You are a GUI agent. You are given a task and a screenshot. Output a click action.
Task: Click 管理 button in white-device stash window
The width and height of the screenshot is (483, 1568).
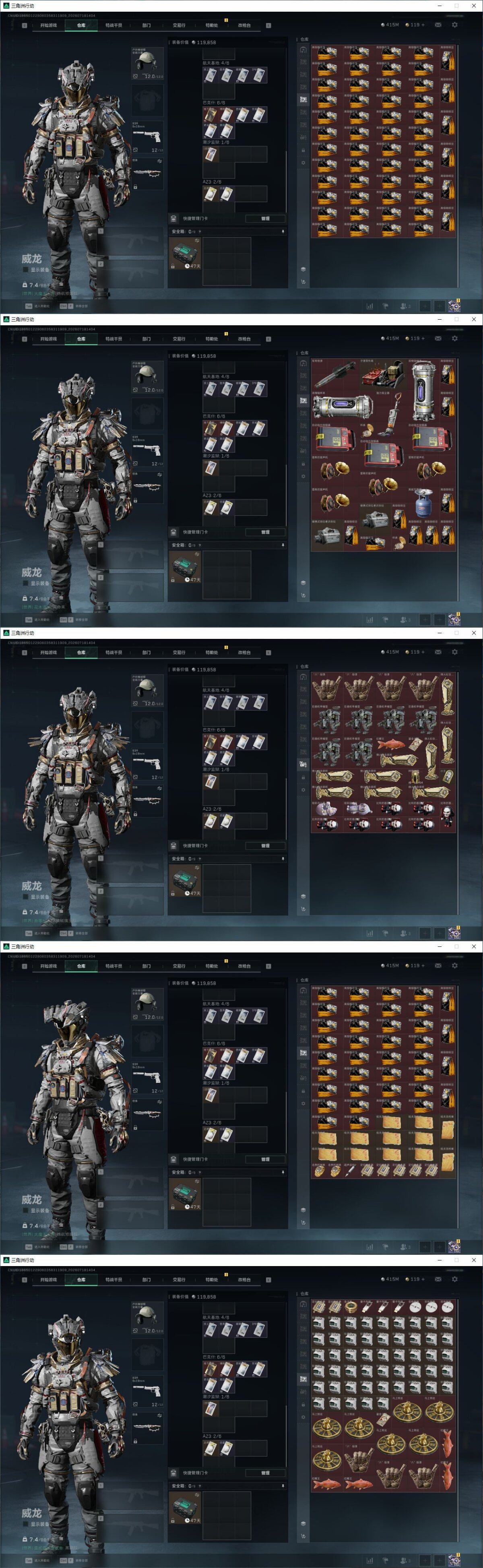(x=265, y=1473)
